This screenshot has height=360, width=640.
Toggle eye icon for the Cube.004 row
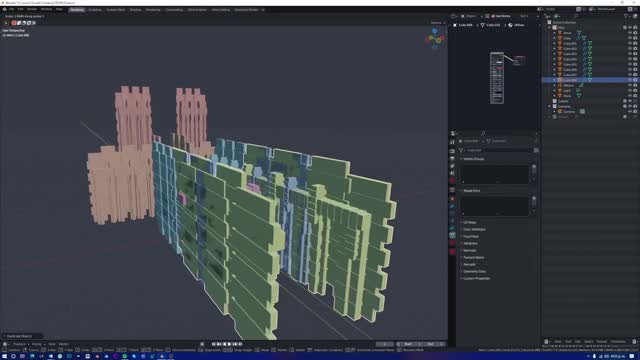[x=630, y=59]
